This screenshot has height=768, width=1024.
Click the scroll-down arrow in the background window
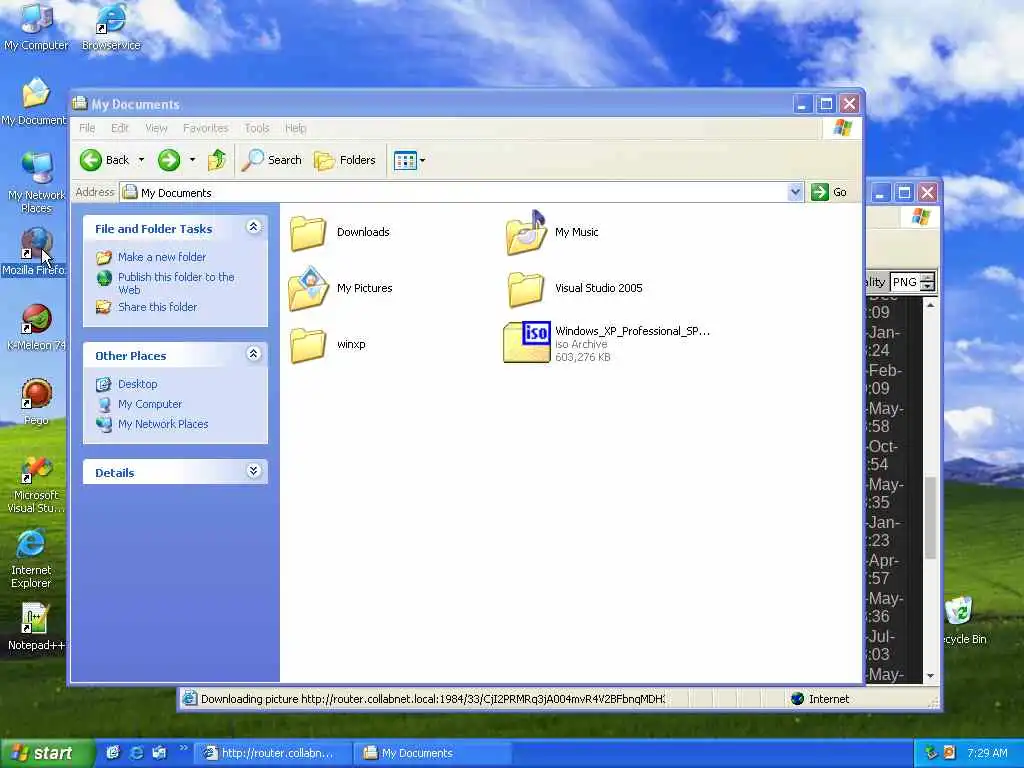tap(930, 676)
